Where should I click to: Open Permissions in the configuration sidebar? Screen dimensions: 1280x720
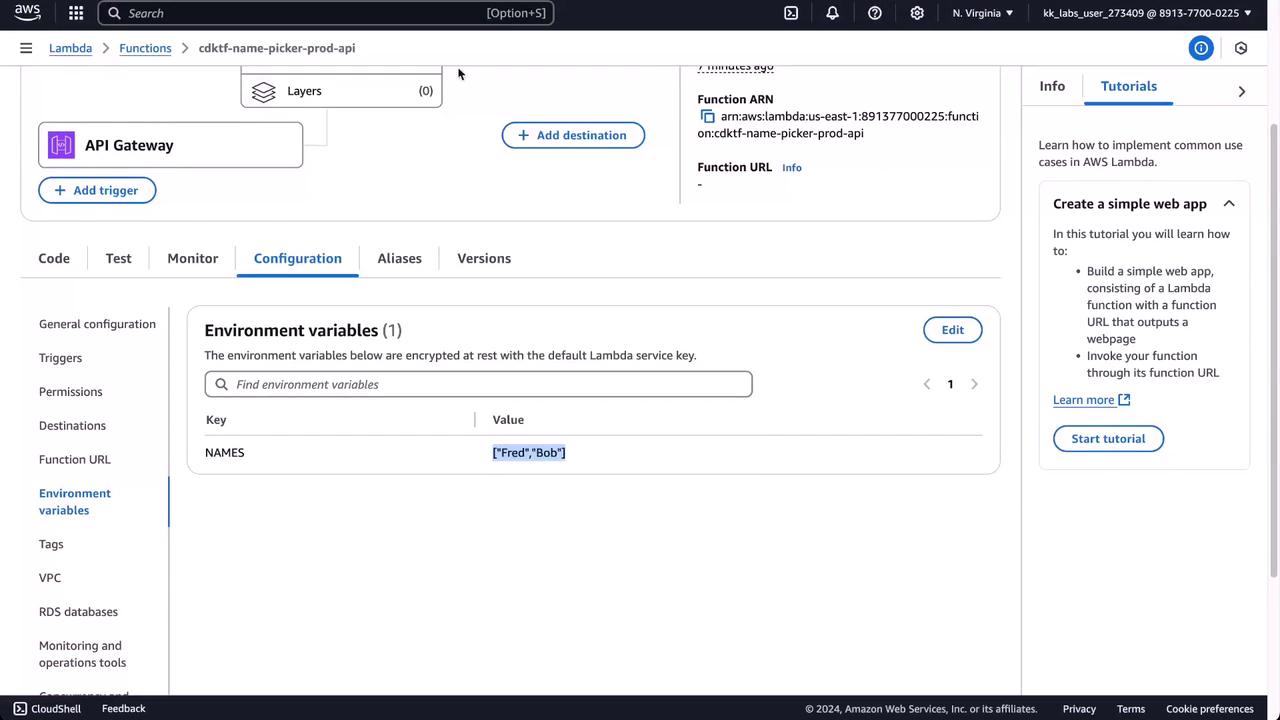click(70, 392)
